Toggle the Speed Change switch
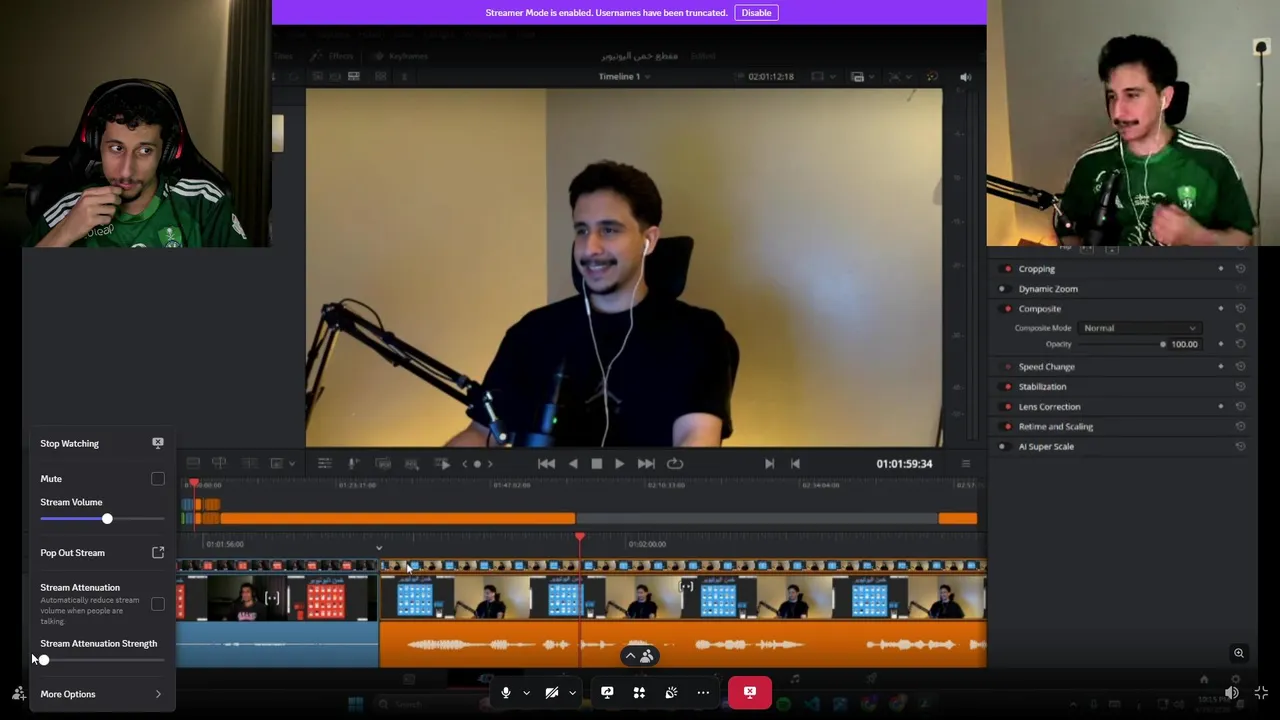The image size is (1280, 720). point(1007,367)
